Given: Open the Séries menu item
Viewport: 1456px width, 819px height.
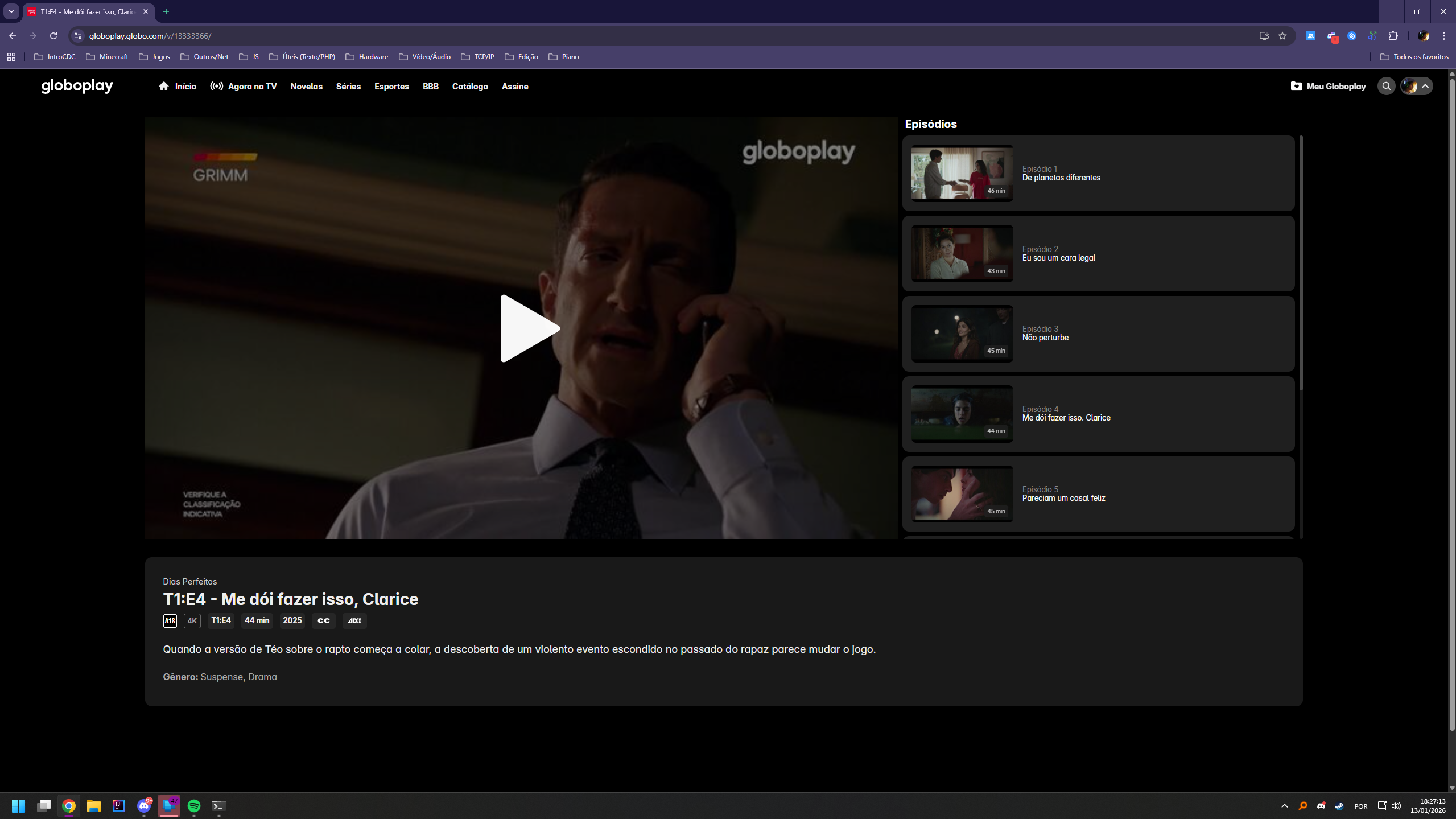Looking at the screenshot, I should tap(348, 87).
